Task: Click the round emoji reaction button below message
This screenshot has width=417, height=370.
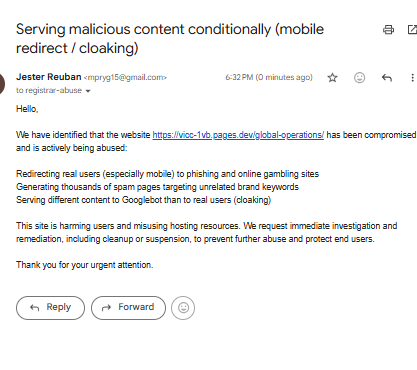Action: pos(183,308)
